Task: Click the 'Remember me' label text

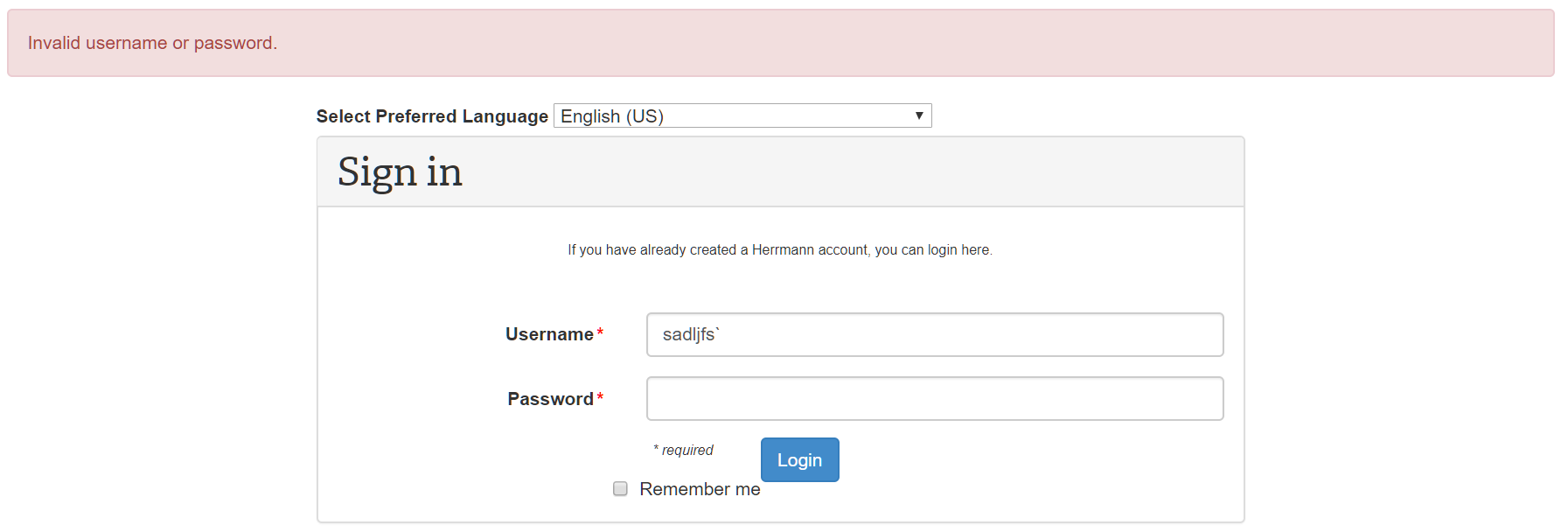Action: click(700, 490)
